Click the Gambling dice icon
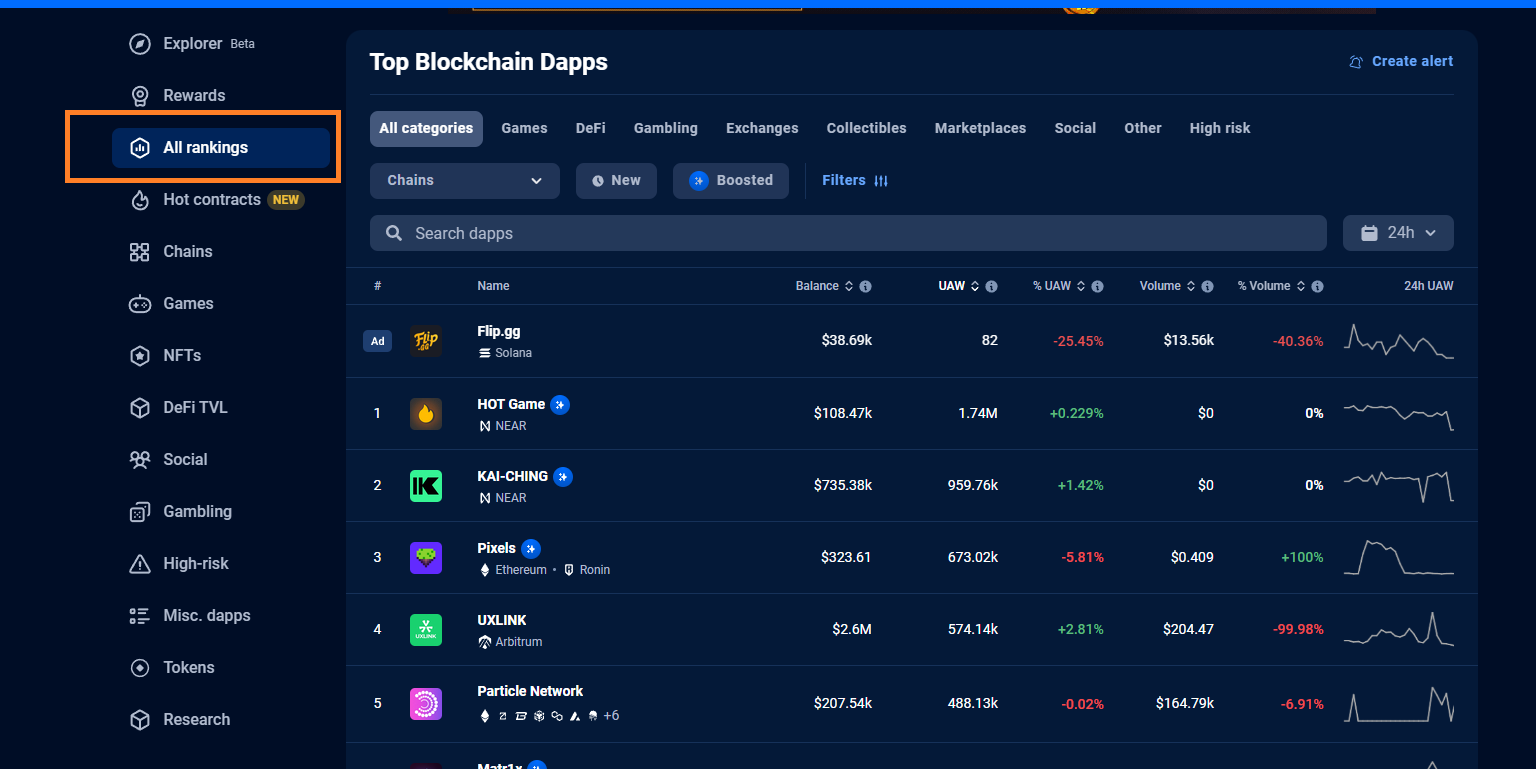This screenshot has width=1536, height=769. [x=140, y=512]
